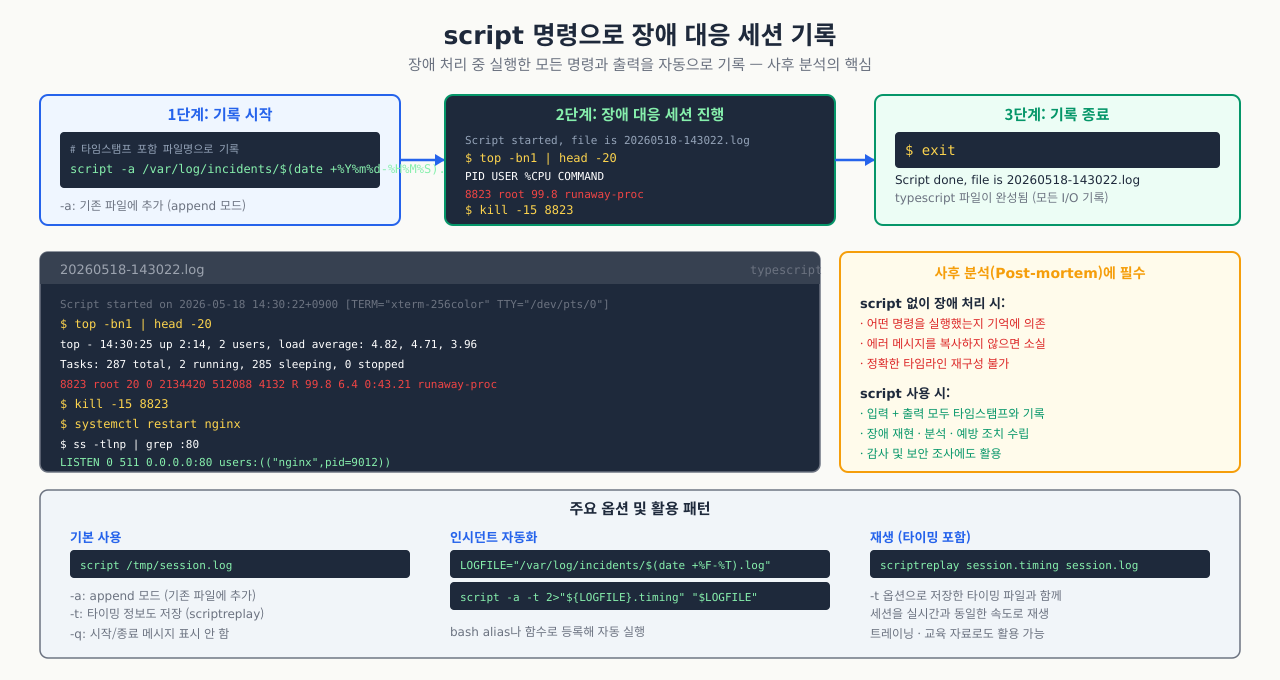
Task: Click the code box 'script -a -t 2>"${LOGFILE}.timing"'
Action: pyautogui.click(x=640, y=596)
